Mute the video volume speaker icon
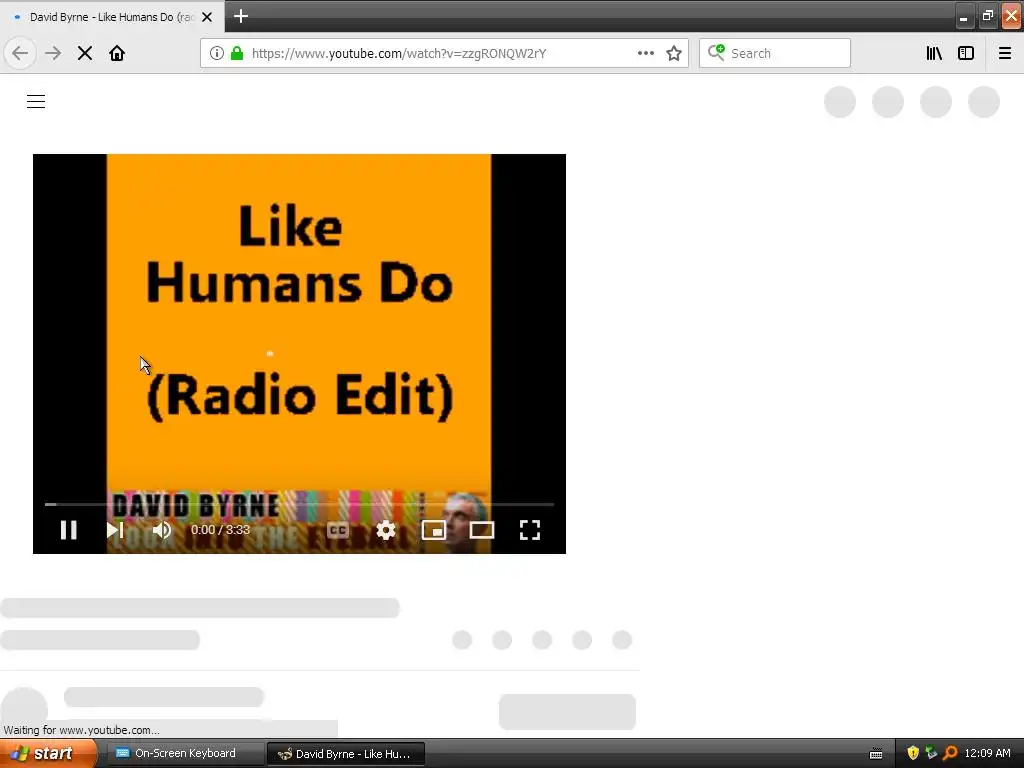Viewport: 1024px width, 768px height. [x=162, y=530]
